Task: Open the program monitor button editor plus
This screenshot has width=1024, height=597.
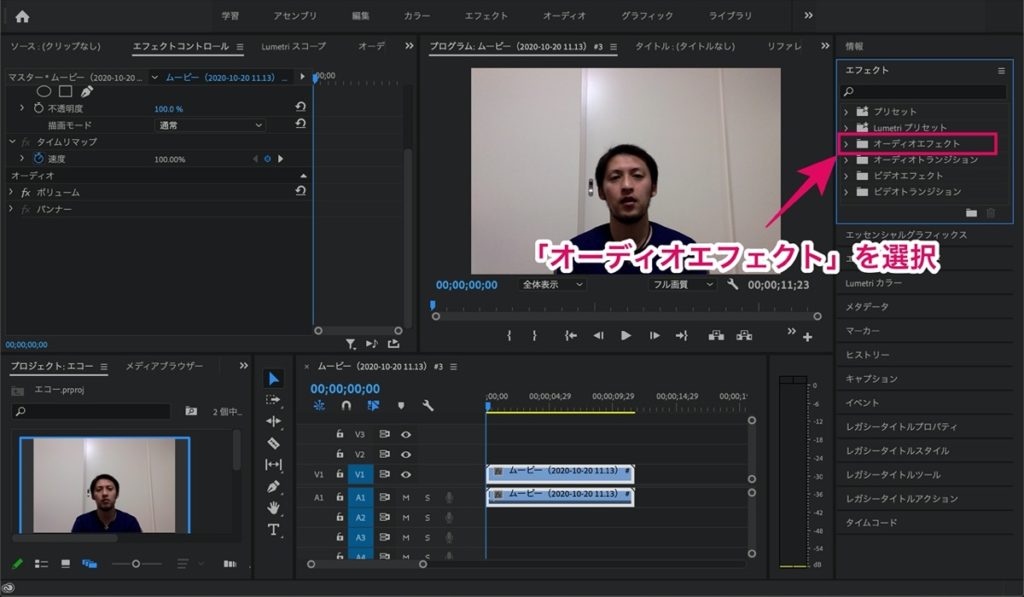Action: pyautogui.click(x=808, y=337)
